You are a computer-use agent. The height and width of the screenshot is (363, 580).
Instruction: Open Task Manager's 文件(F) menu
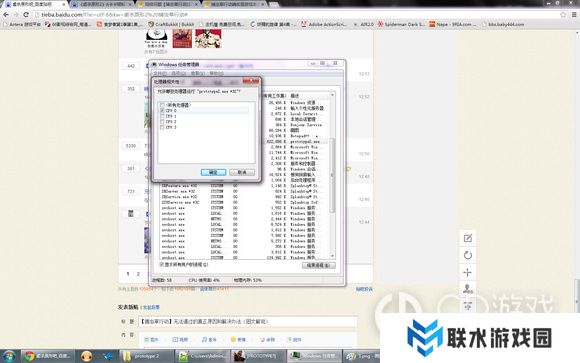coord(160,74)
